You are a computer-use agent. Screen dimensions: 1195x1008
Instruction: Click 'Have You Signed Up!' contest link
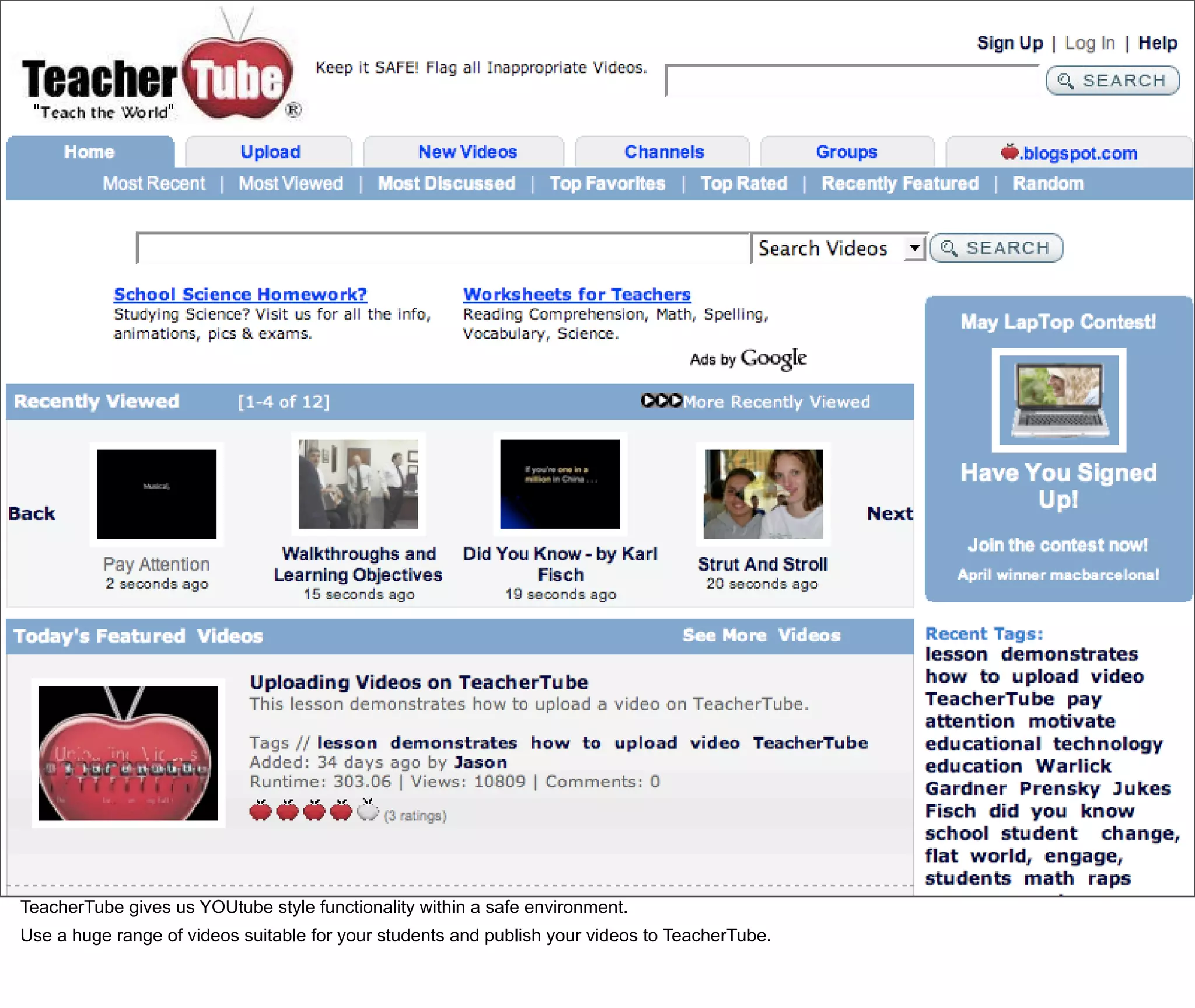[x=1058, y=486]
